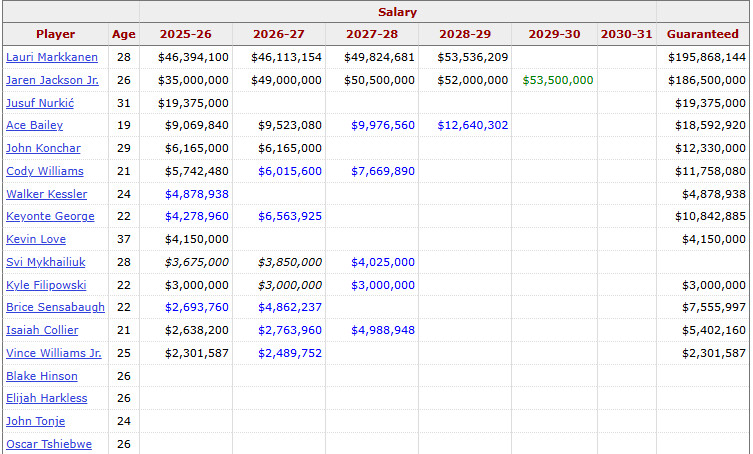Click the 2025-26 column header
Viewport: 753px width, 454px height.
pyautogui.click(x=186, y=34)
